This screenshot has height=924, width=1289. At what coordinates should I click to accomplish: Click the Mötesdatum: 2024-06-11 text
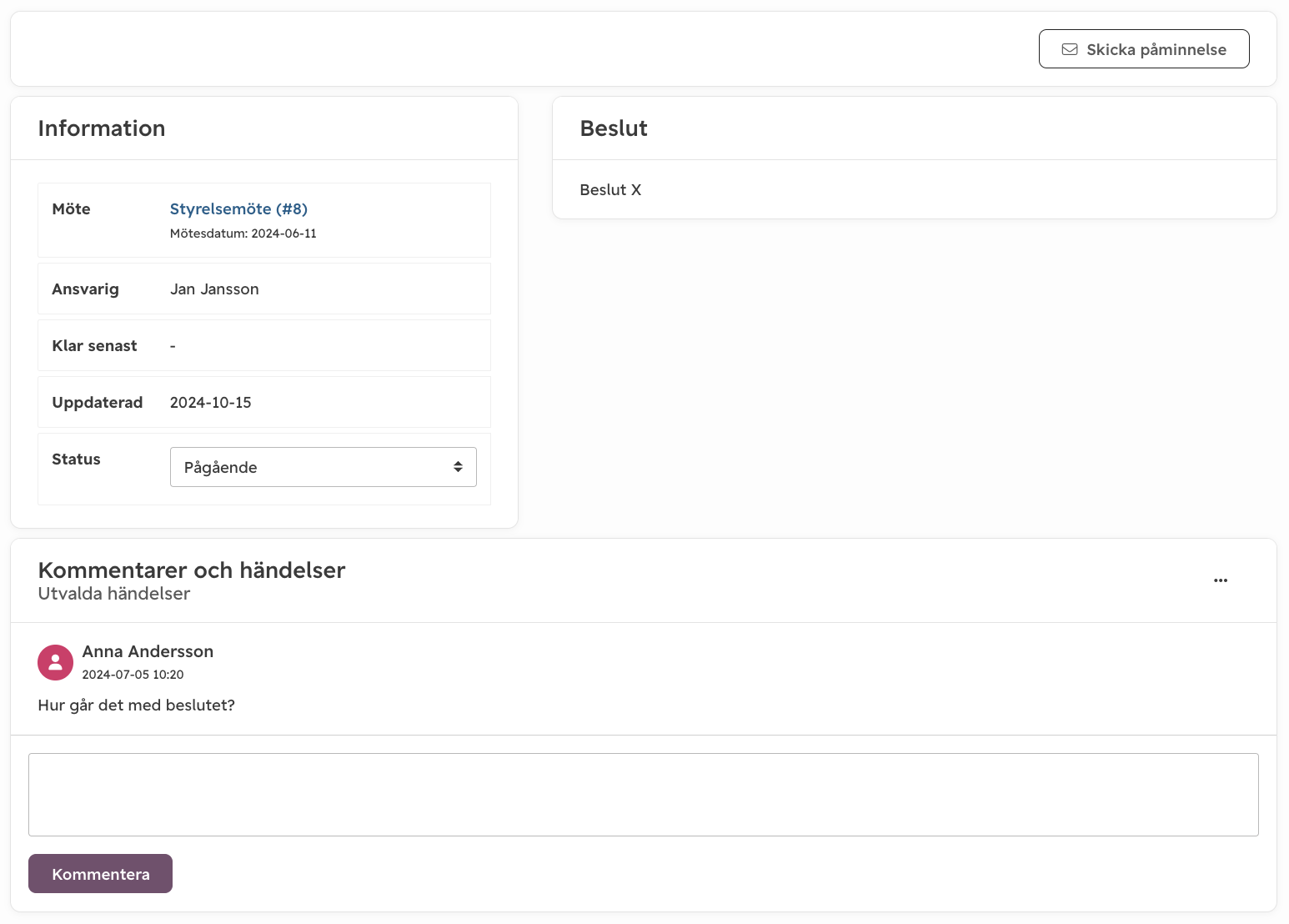tap(243, 234)
